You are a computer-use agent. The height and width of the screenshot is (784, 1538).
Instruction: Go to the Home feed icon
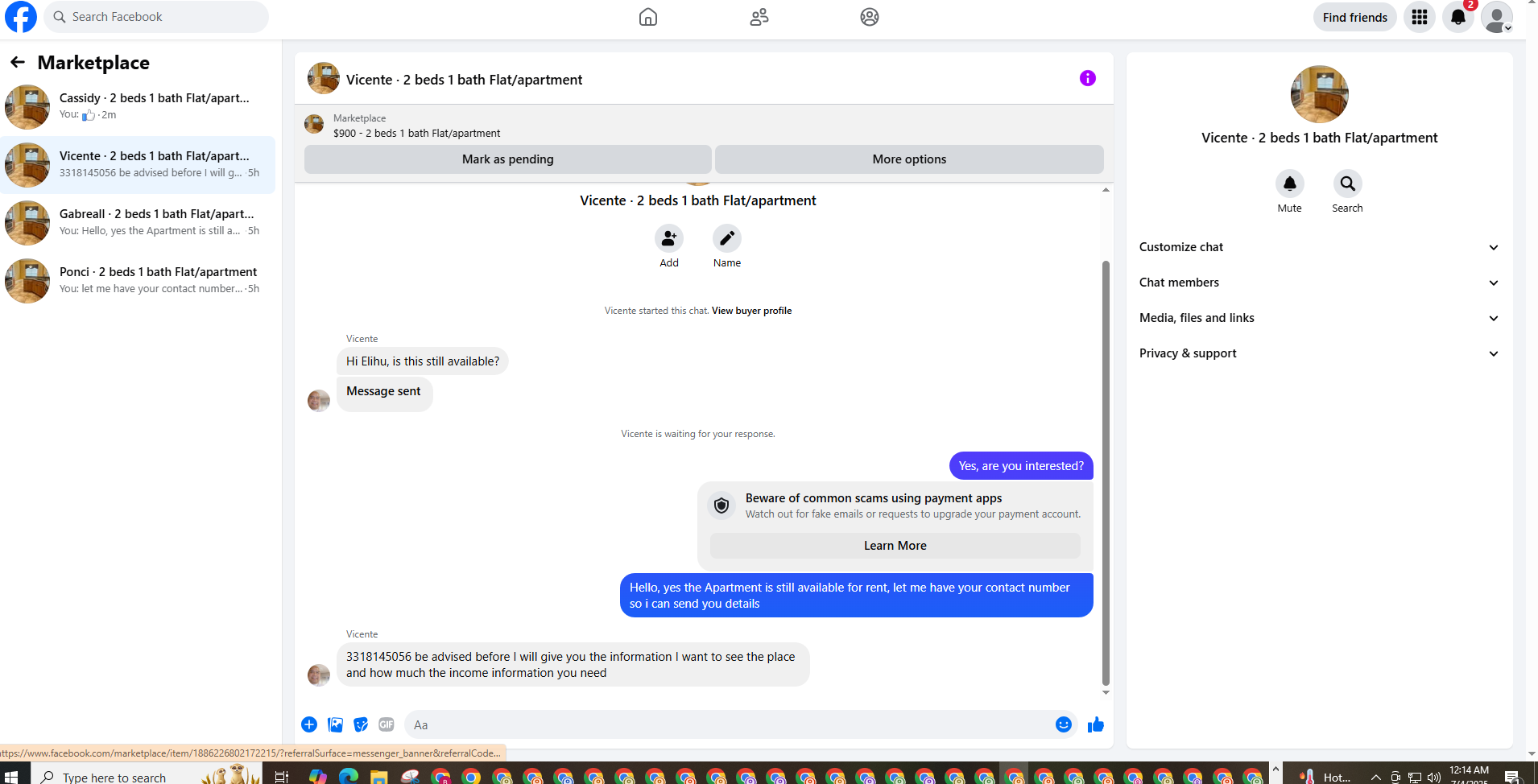pyautogui.click(x=648, y=17)
